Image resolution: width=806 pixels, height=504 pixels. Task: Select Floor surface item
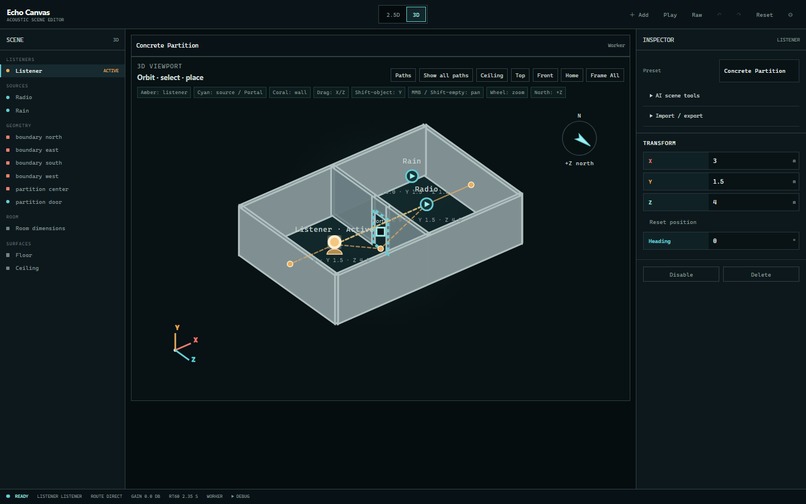(x=62, y=255)
